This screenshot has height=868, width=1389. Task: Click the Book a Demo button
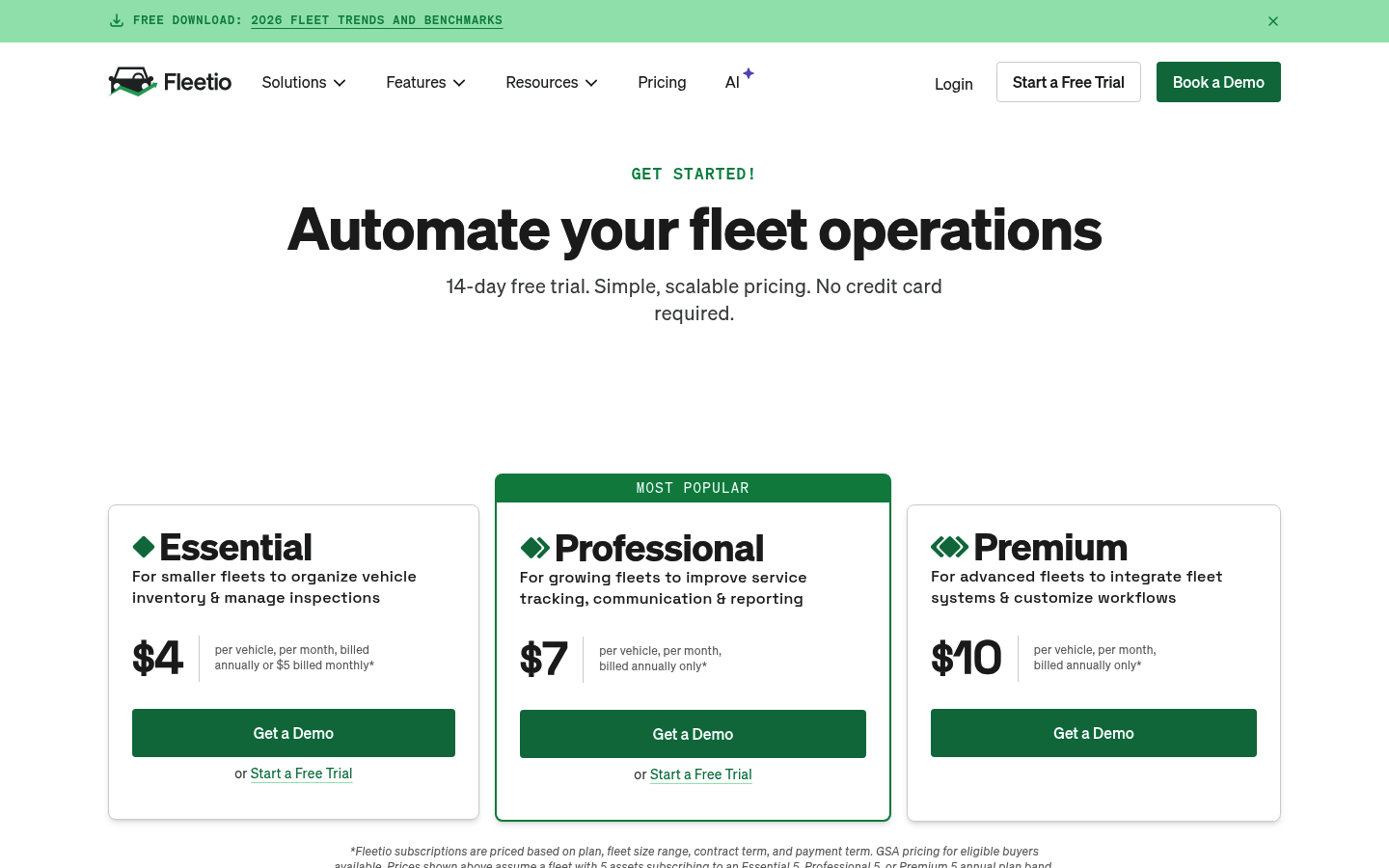[1218, 82]
